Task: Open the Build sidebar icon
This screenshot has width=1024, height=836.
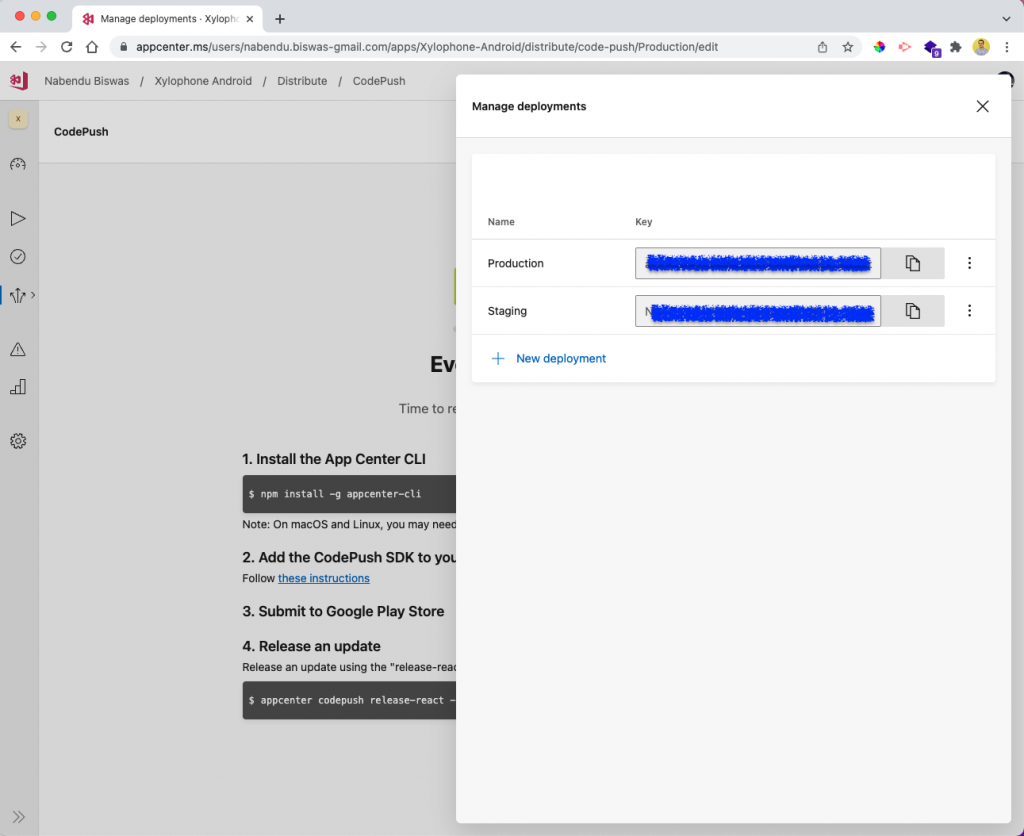Action: point(18,218)
